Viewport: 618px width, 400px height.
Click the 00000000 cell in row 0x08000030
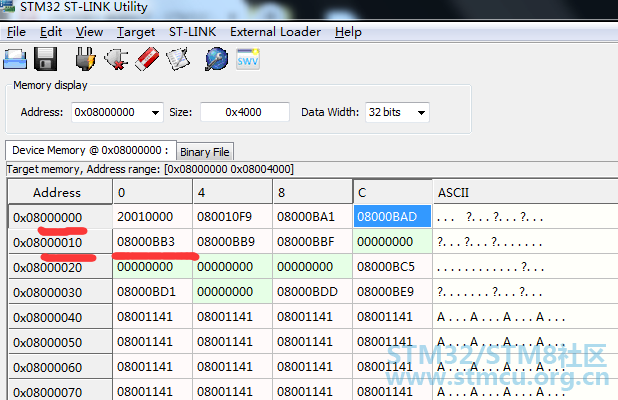pos(233,292)
